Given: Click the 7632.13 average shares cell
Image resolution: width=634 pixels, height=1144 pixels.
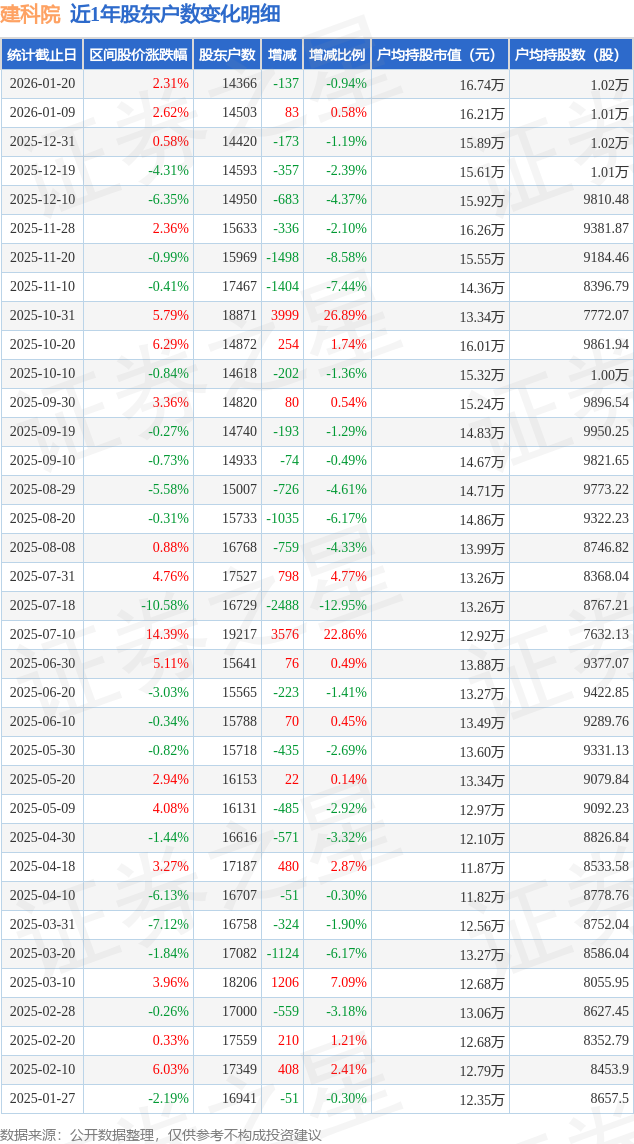Looking at the screenshot, I should click(x=606, y=635).
